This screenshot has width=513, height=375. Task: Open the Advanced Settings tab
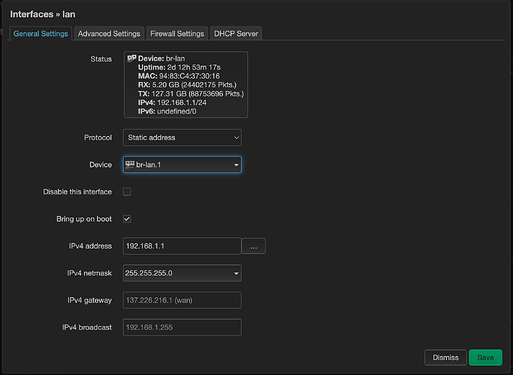(x=109, y=34)
